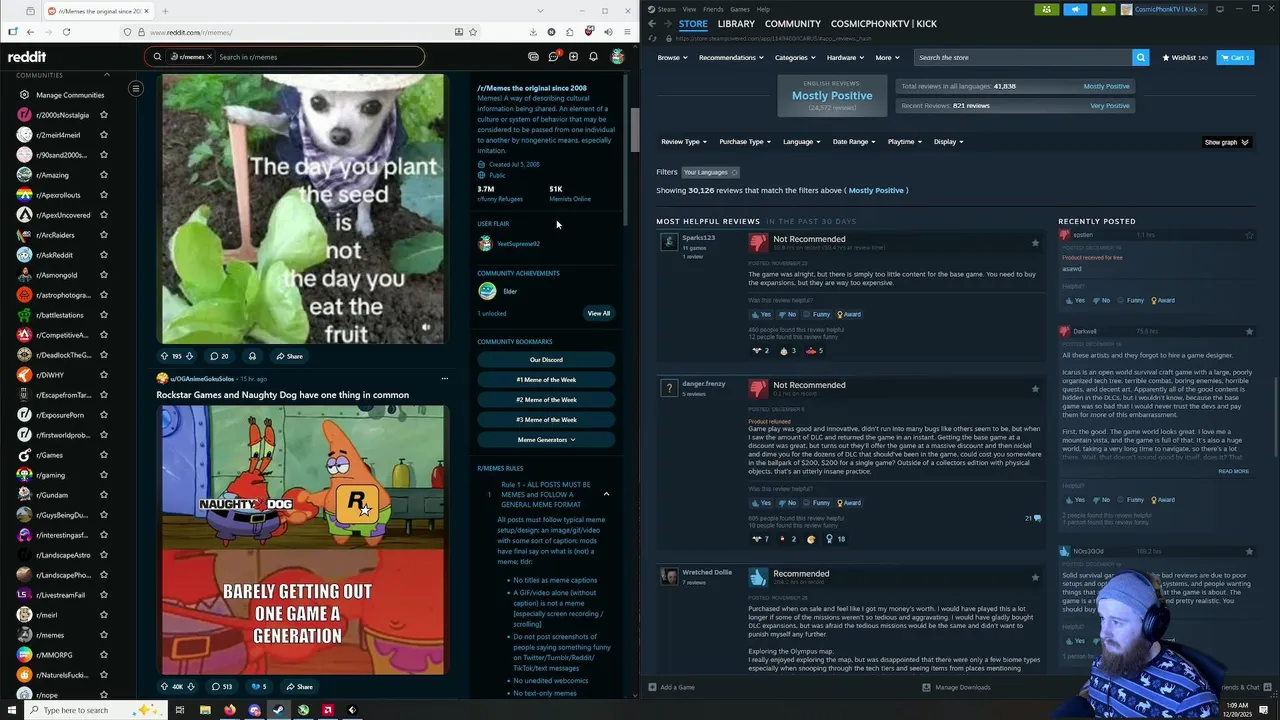Open Steam announcements megaphone button
The image size is (1280, 720).
tap(1075, 9)
